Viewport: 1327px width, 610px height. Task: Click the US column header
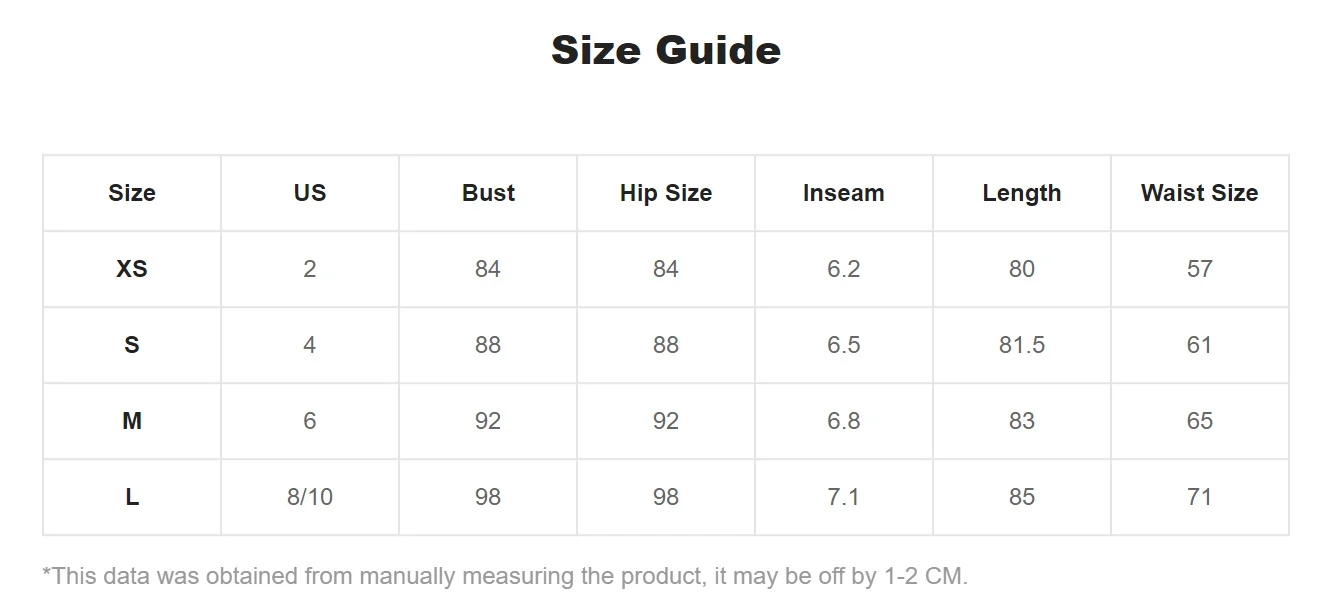pos(310,193)
